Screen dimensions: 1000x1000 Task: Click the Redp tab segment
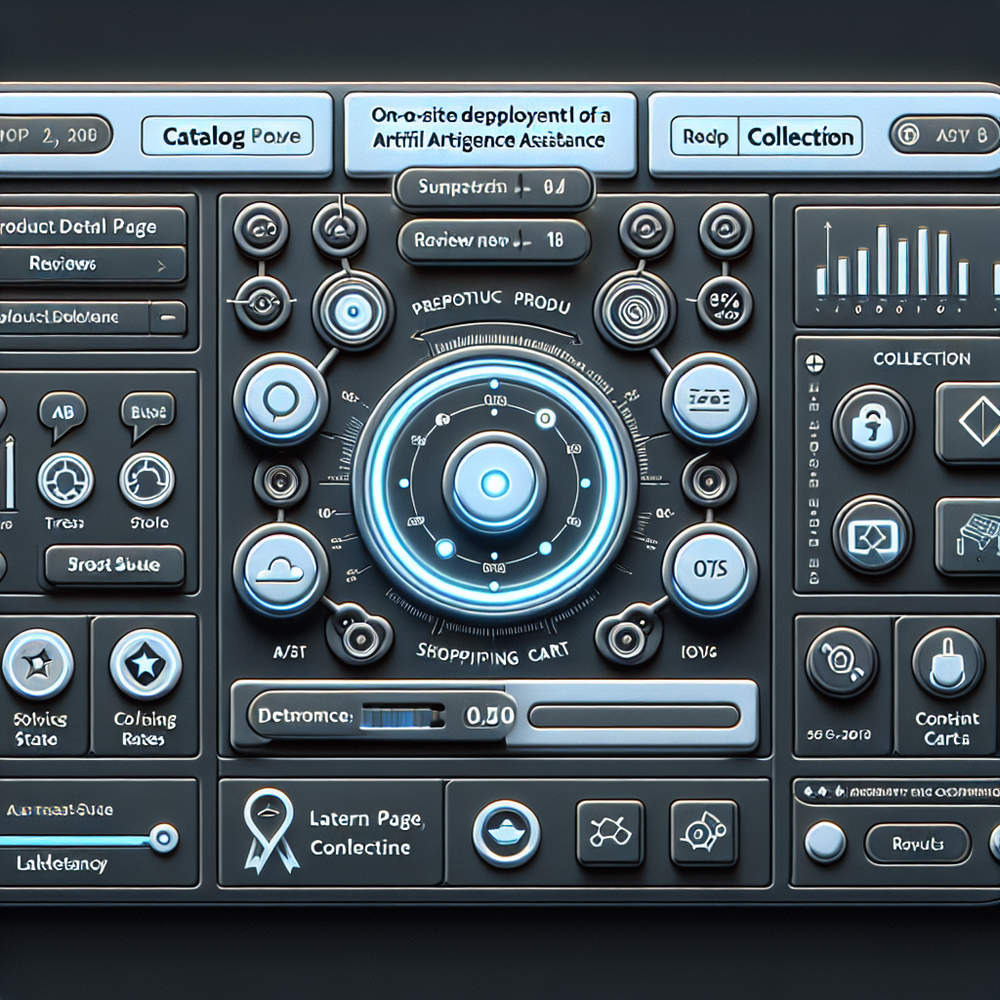pos(705,136)
